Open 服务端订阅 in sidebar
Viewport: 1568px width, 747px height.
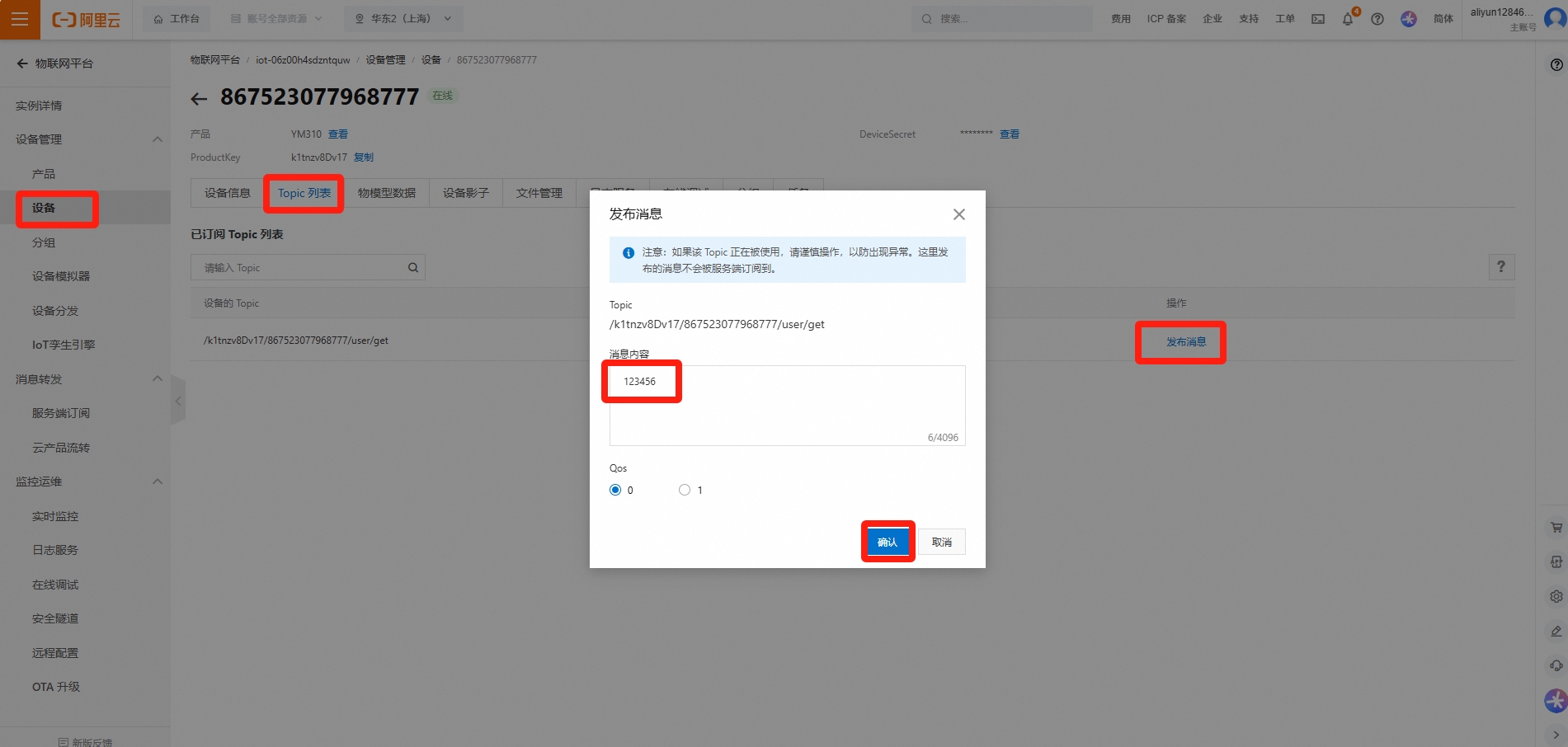(x=61, y=413)
